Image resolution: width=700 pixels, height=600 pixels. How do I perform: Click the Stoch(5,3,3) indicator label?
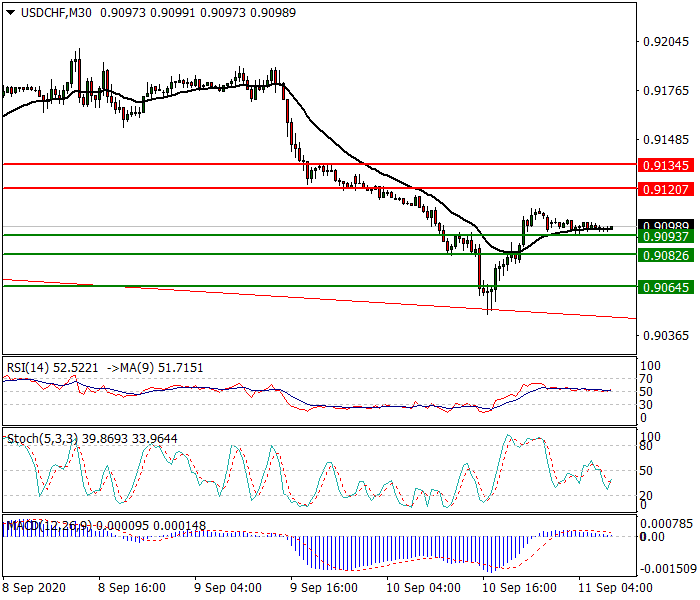[x=42, y=439]
